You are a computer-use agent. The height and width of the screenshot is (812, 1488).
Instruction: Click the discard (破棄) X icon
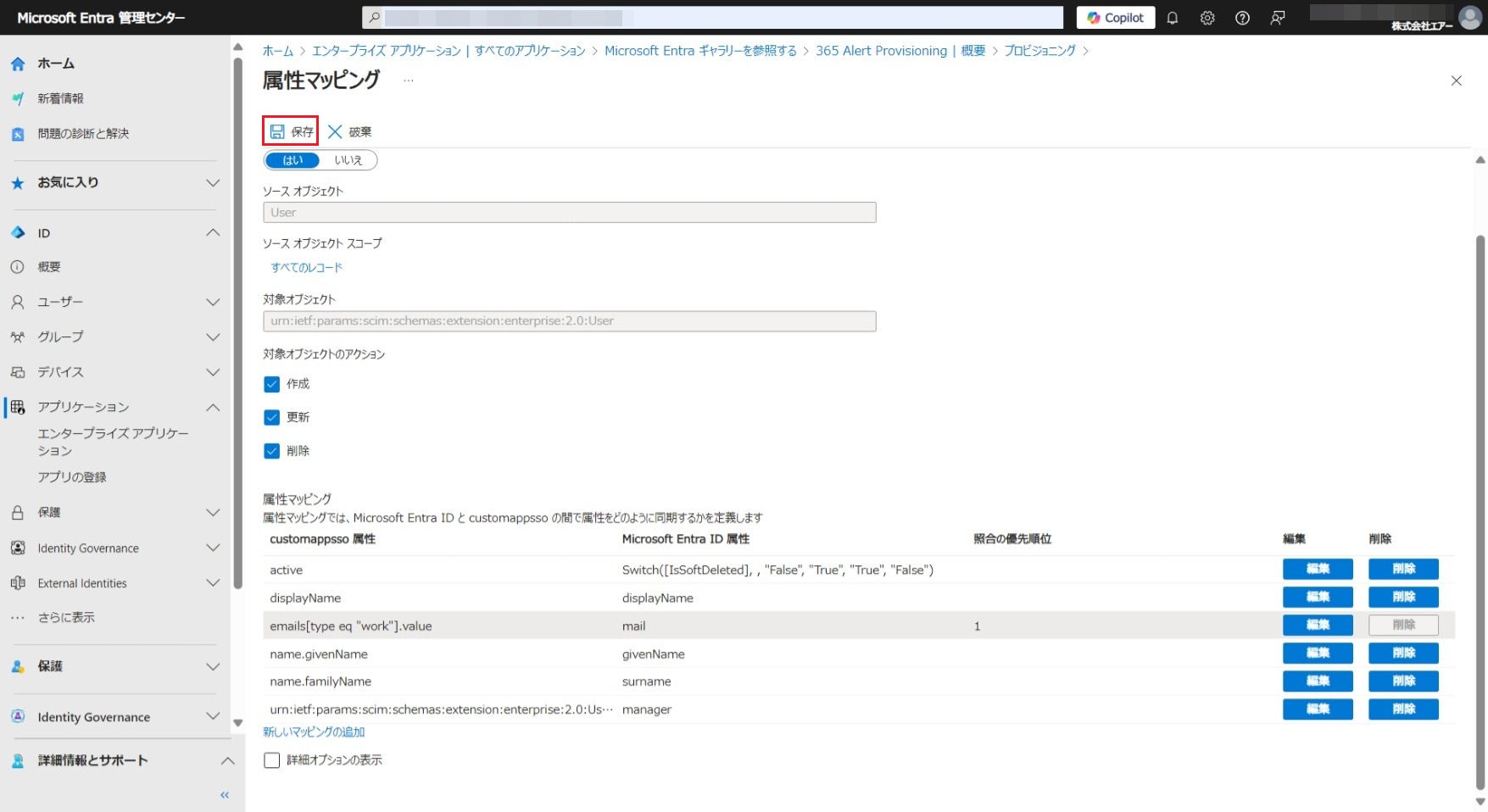[335, 131]
